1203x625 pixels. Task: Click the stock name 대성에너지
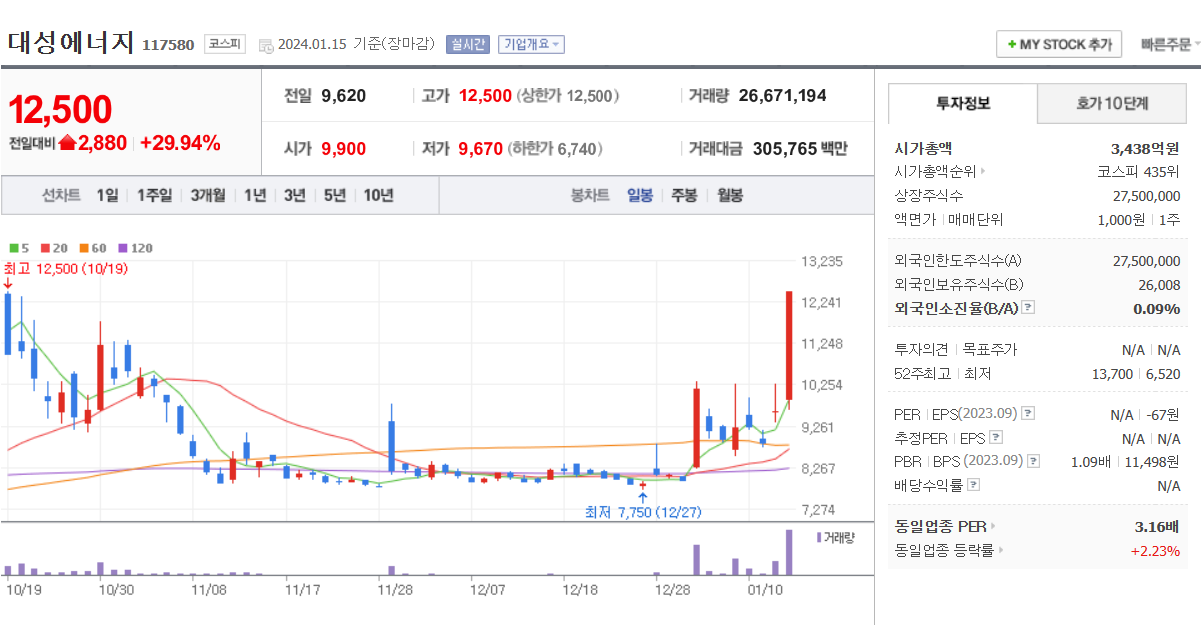(71, 42)
